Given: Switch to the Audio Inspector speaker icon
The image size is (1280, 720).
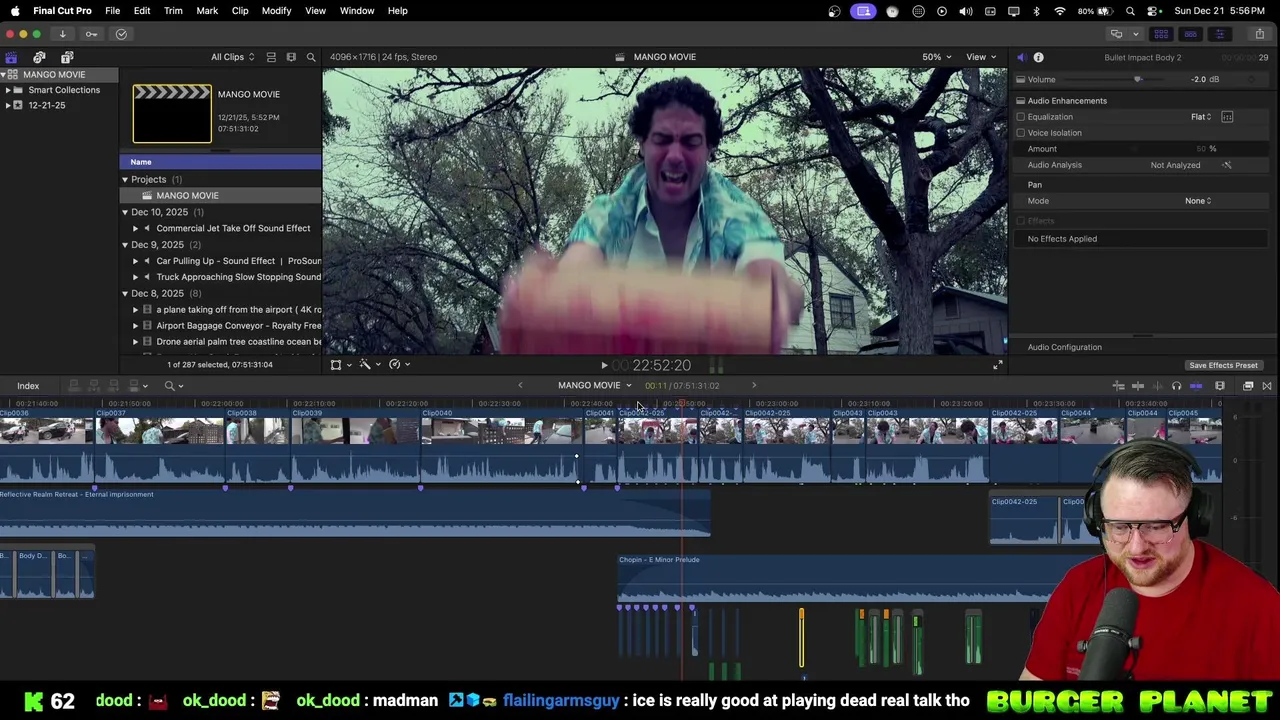Looking at the screenshot, I should [x=1021, y=57].
